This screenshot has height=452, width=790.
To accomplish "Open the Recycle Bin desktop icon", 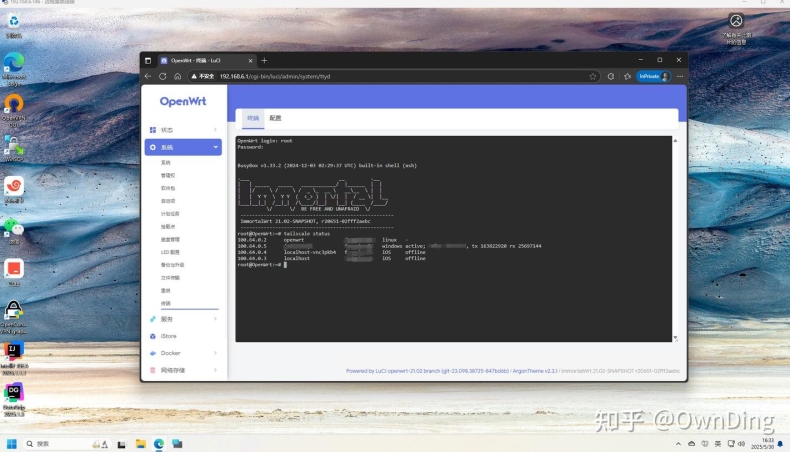I will click(x=14, y=21).
